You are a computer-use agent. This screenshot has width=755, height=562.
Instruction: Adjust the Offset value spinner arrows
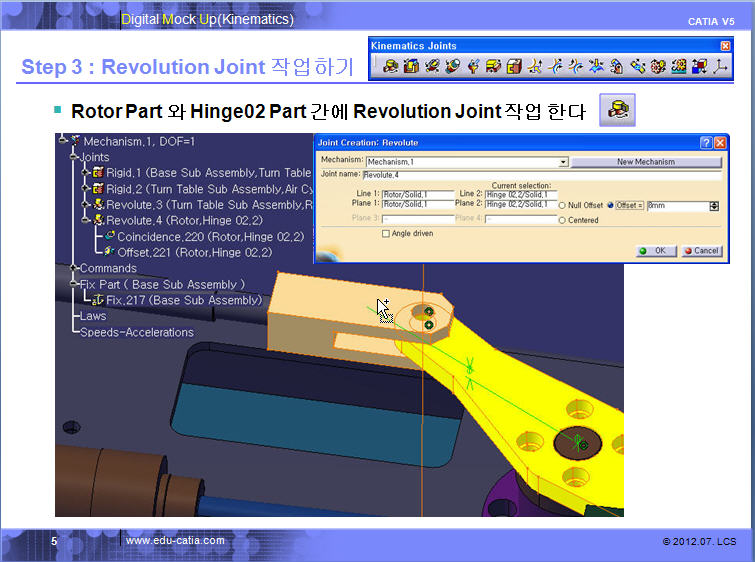pos(714,205)
